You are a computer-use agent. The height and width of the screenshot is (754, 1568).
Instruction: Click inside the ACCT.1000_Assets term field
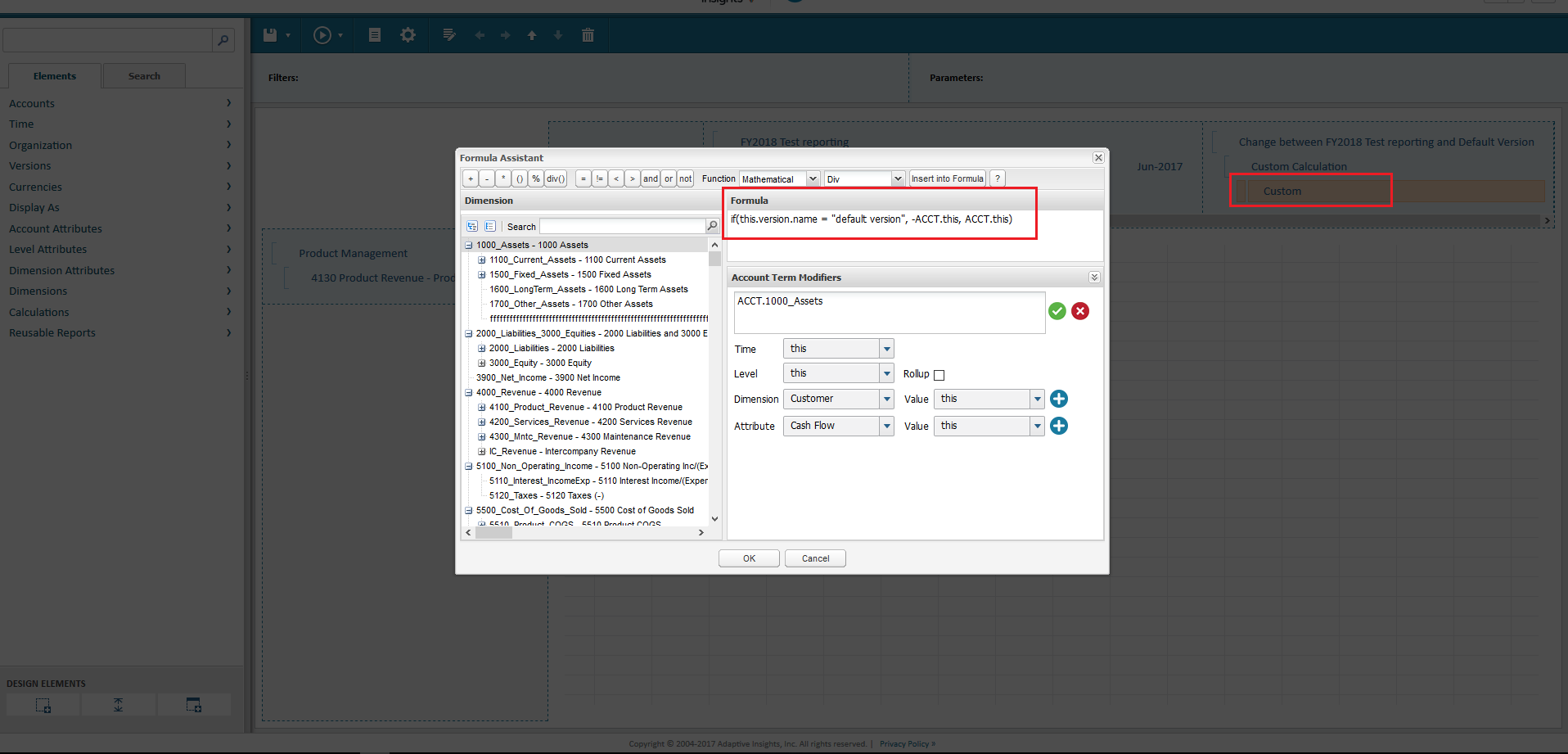(x=890, y=313)
